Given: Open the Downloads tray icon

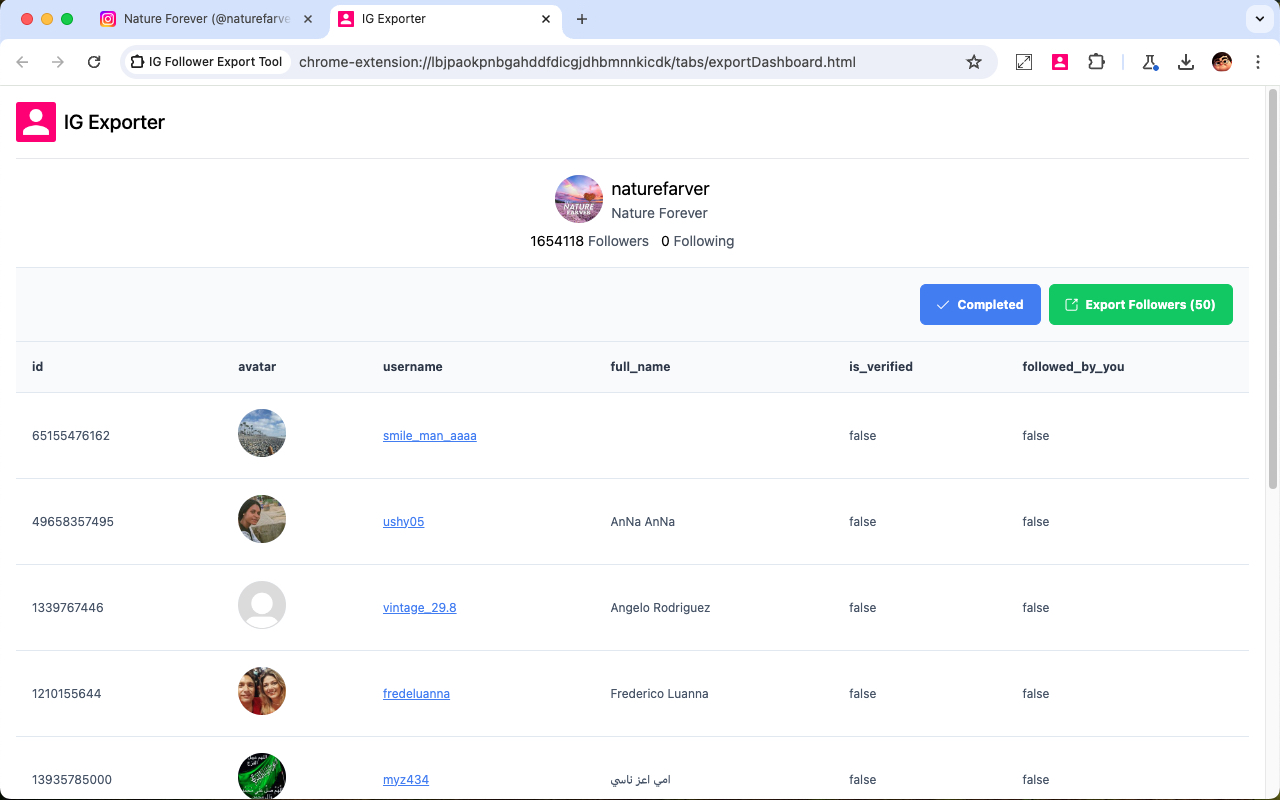Looking at the screenshot, I should pyautogui.click(x=1186, y=62).
